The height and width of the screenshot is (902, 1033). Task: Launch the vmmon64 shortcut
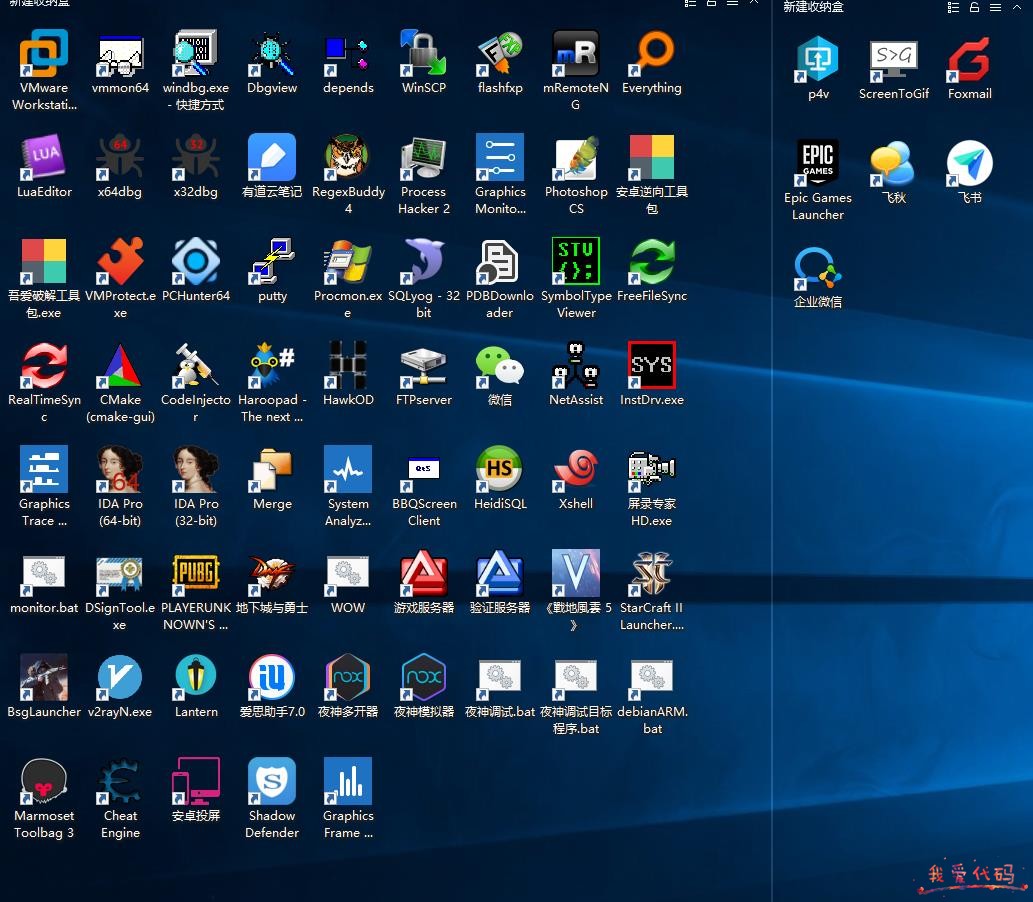tap(120, 53)
